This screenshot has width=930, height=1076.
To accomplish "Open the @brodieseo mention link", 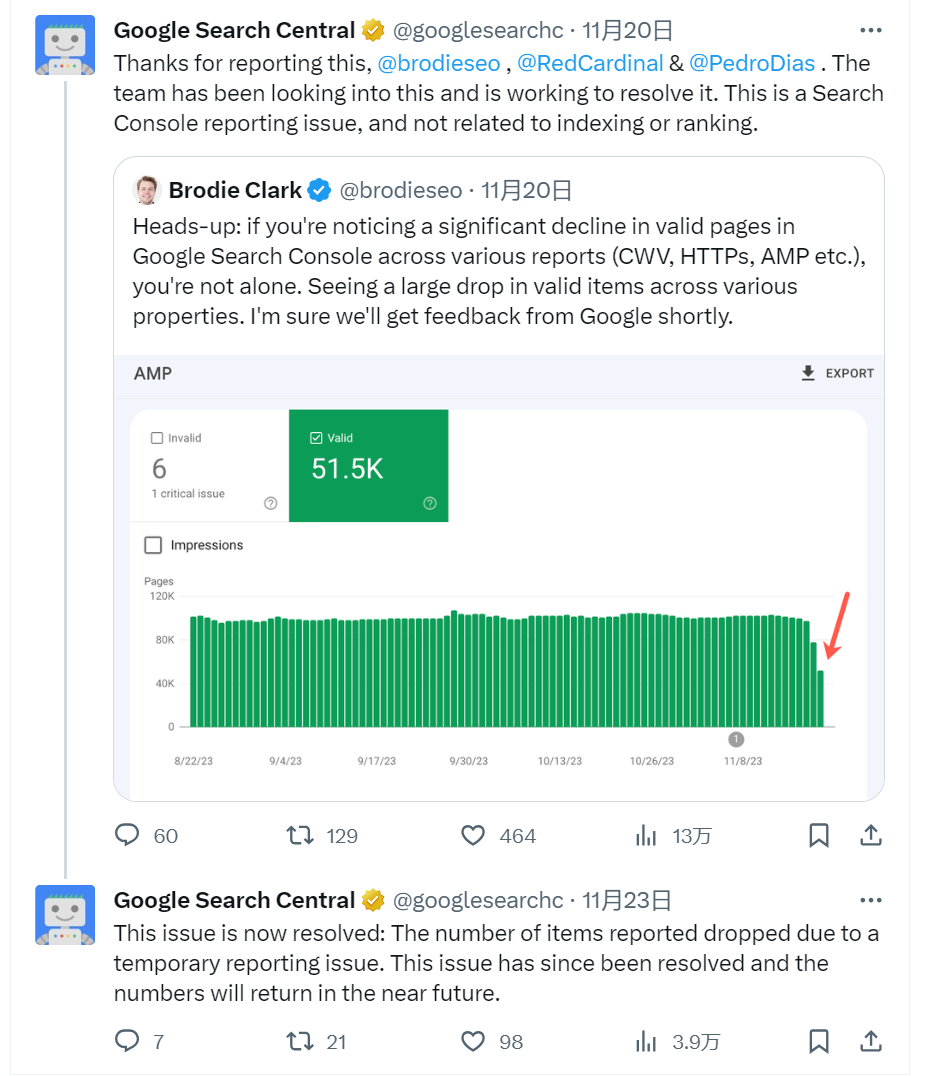I will [438, 63].
